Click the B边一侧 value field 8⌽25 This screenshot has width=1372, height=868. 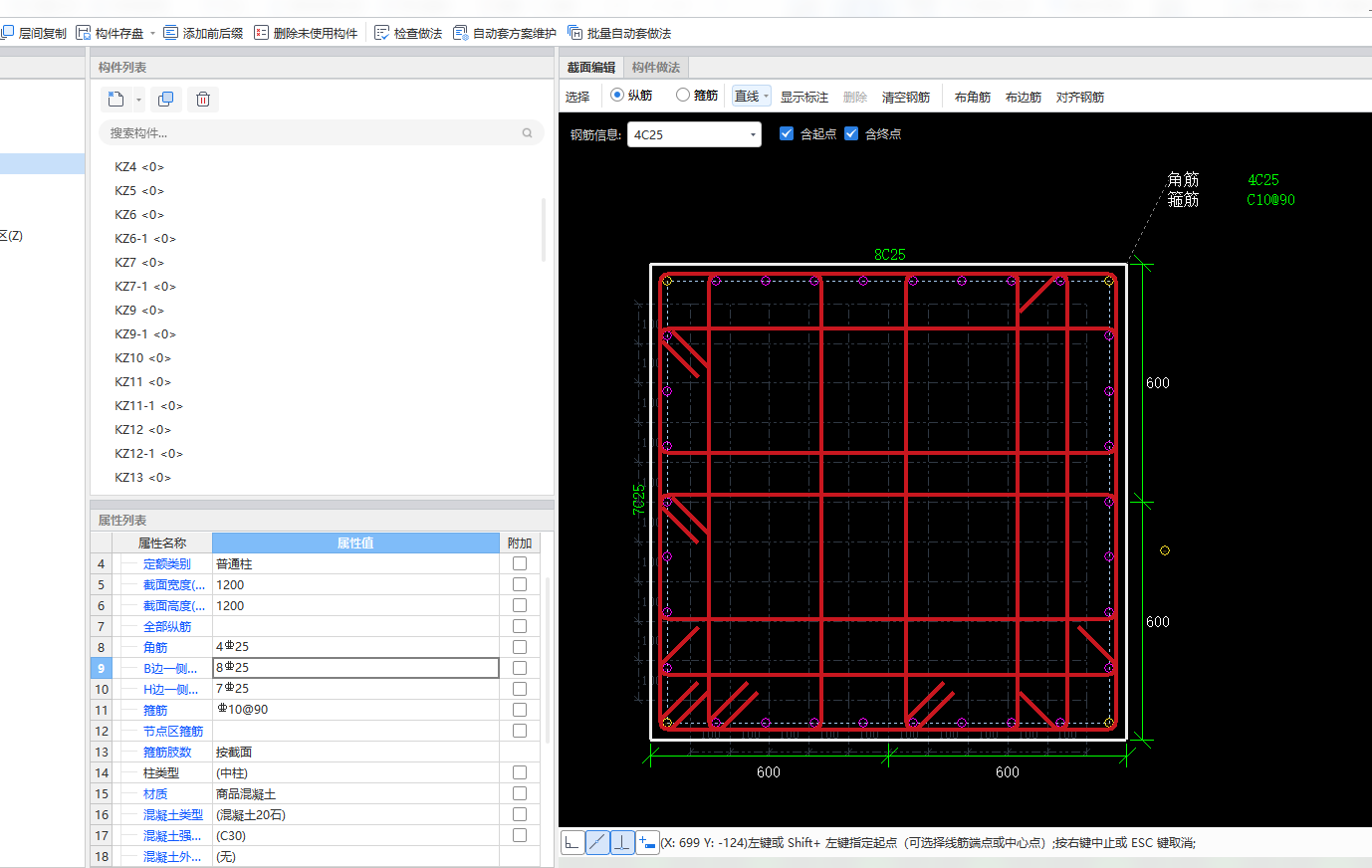355,668
